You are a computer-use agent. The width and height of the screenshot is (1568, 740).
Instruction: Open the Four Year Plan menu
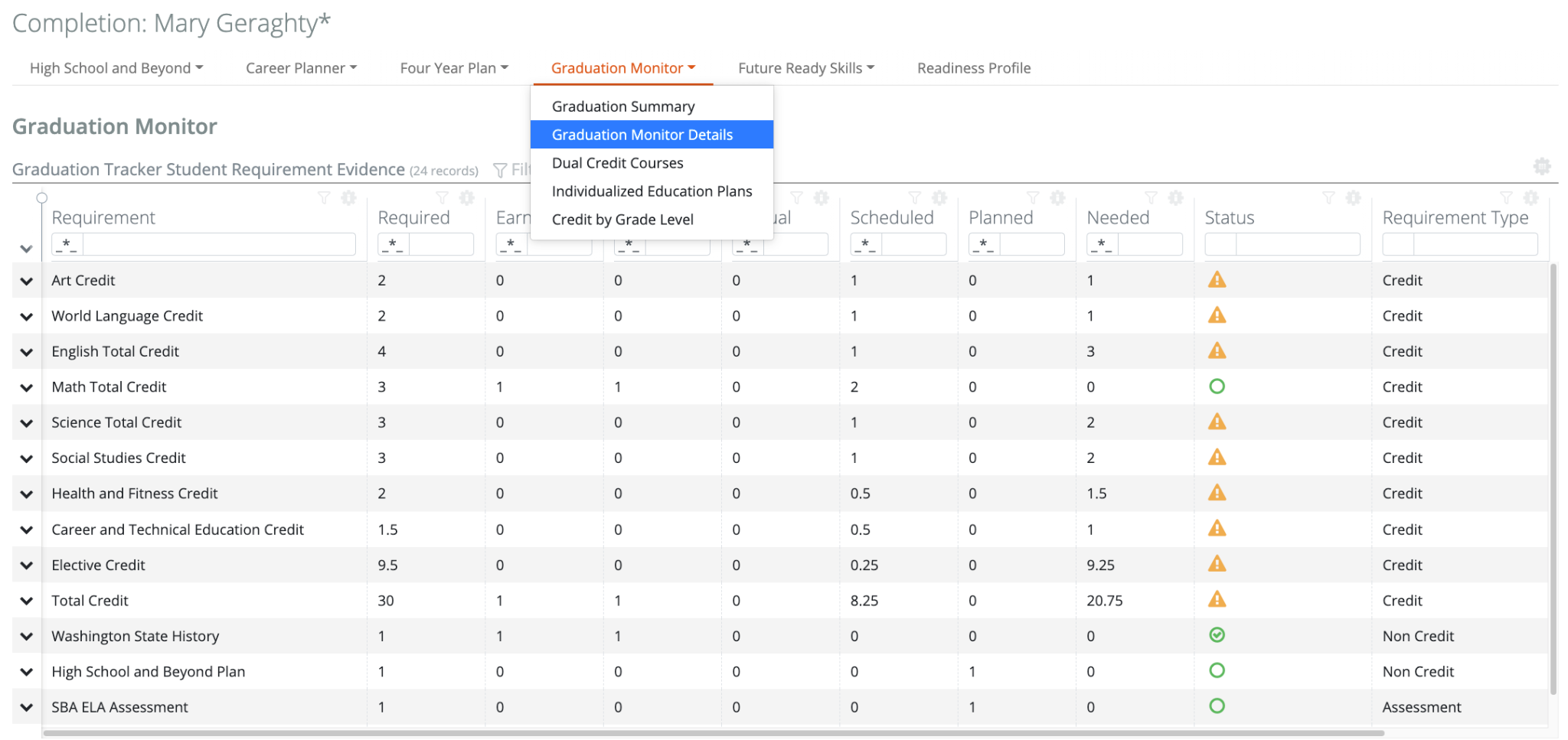[x=454, y=68]
